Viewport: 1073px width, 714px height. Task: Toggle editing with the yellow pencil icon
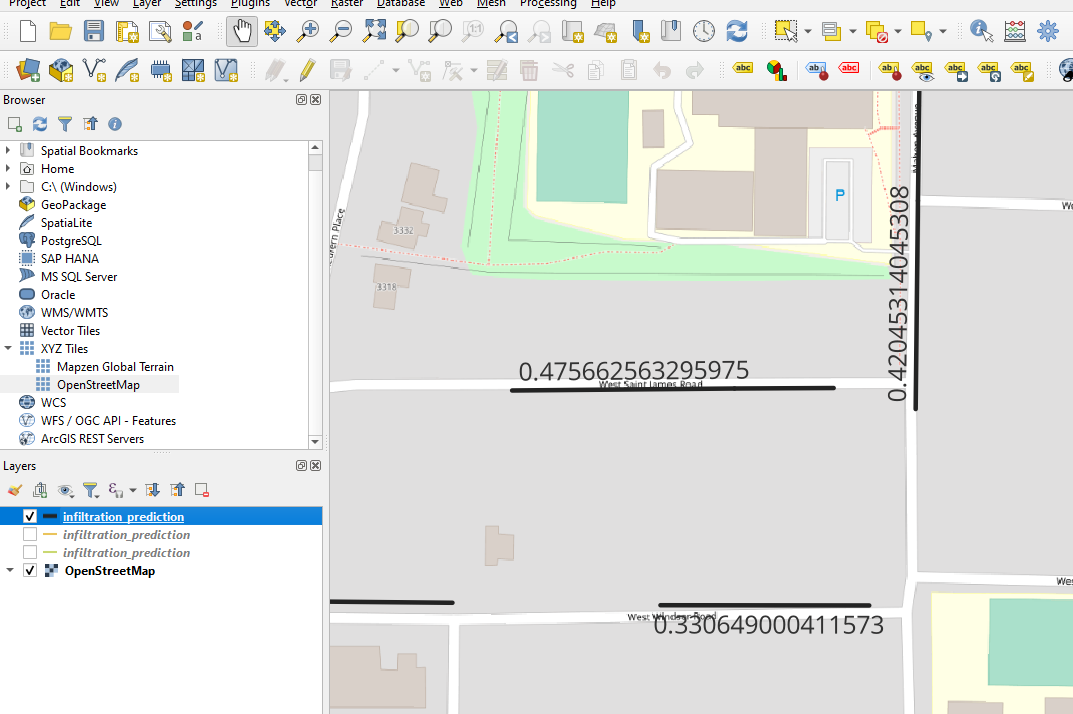(x=307, y=70)
